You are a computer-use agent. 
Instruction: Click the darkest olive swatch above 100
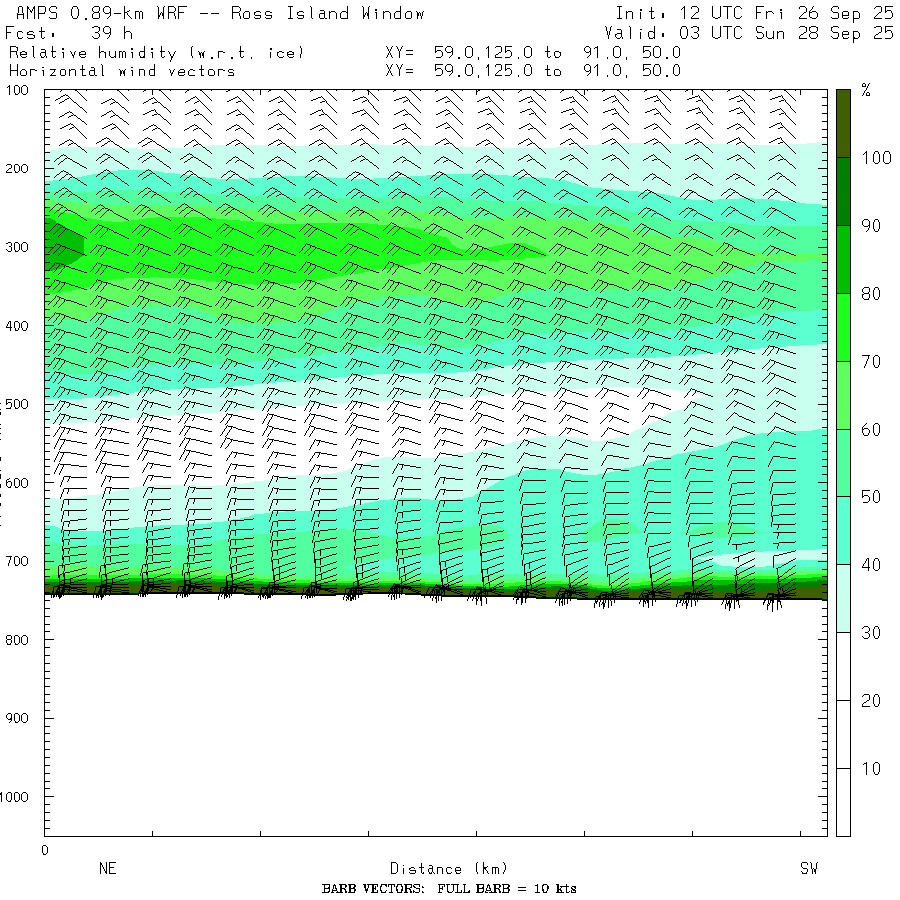[x=843, y=122]
